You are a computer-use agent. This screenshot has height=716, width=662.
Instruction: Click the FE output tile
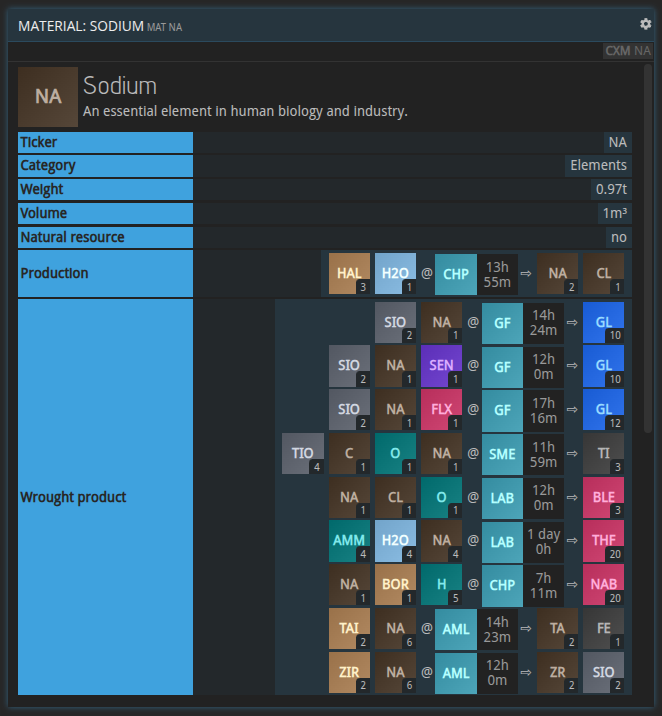[604, 628]
